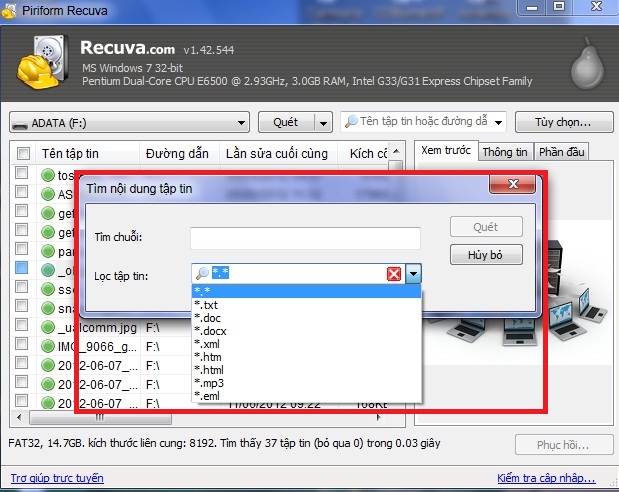Choose the *.mp3 filter option

tap(306, 383)
